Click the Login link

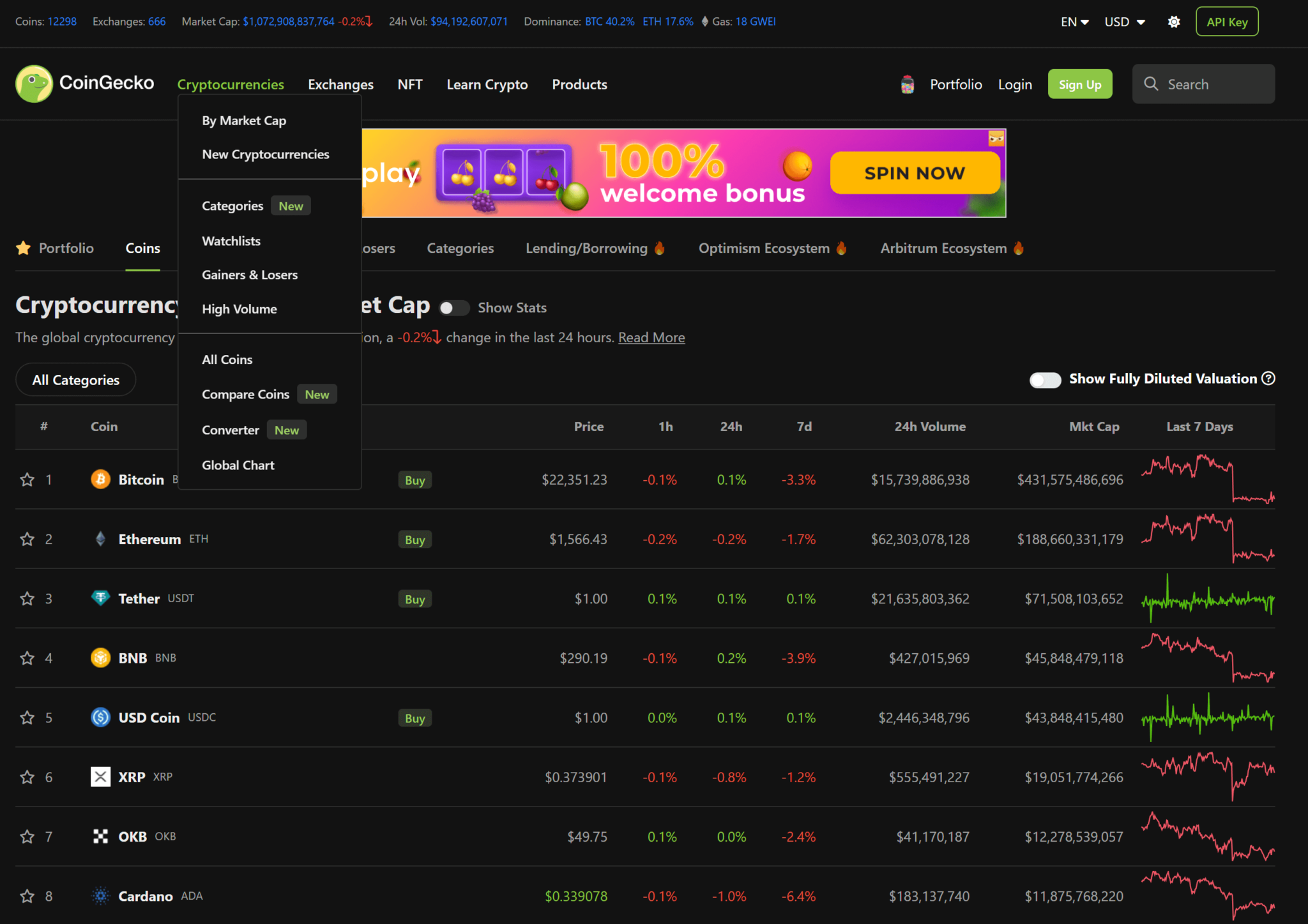1015,84
